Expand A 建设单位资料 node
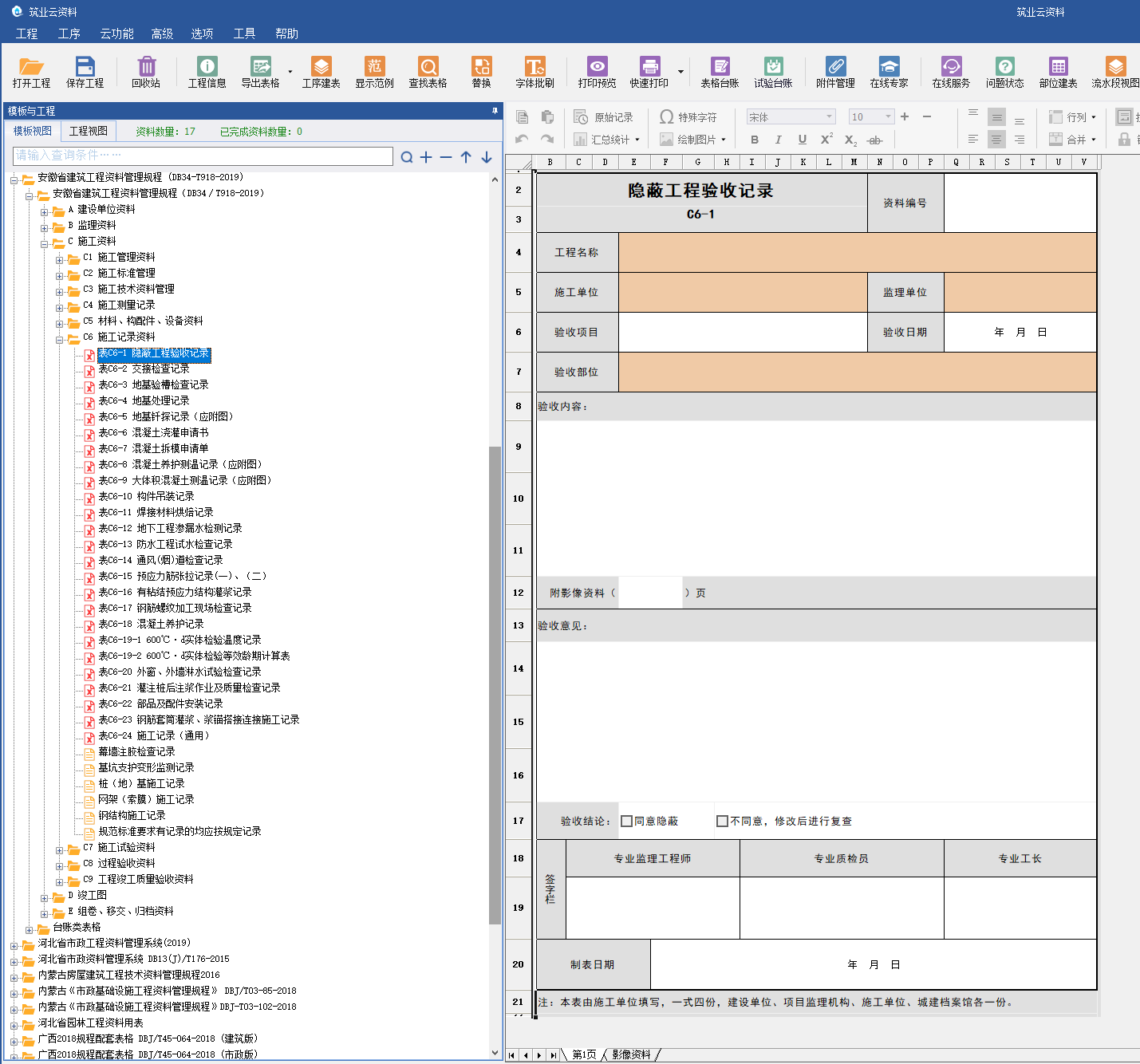 tap(45, 212)
